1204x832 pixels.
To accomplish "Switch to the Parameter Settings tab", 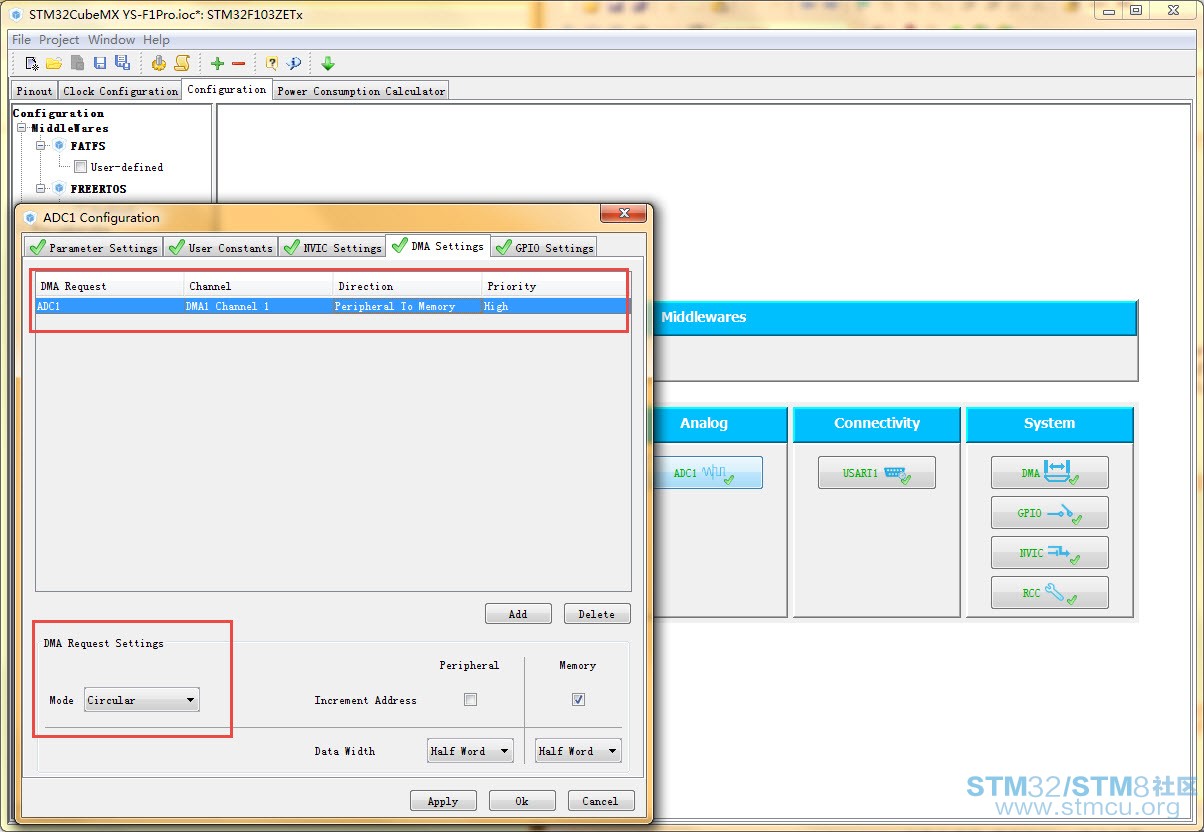I will 93,247.
